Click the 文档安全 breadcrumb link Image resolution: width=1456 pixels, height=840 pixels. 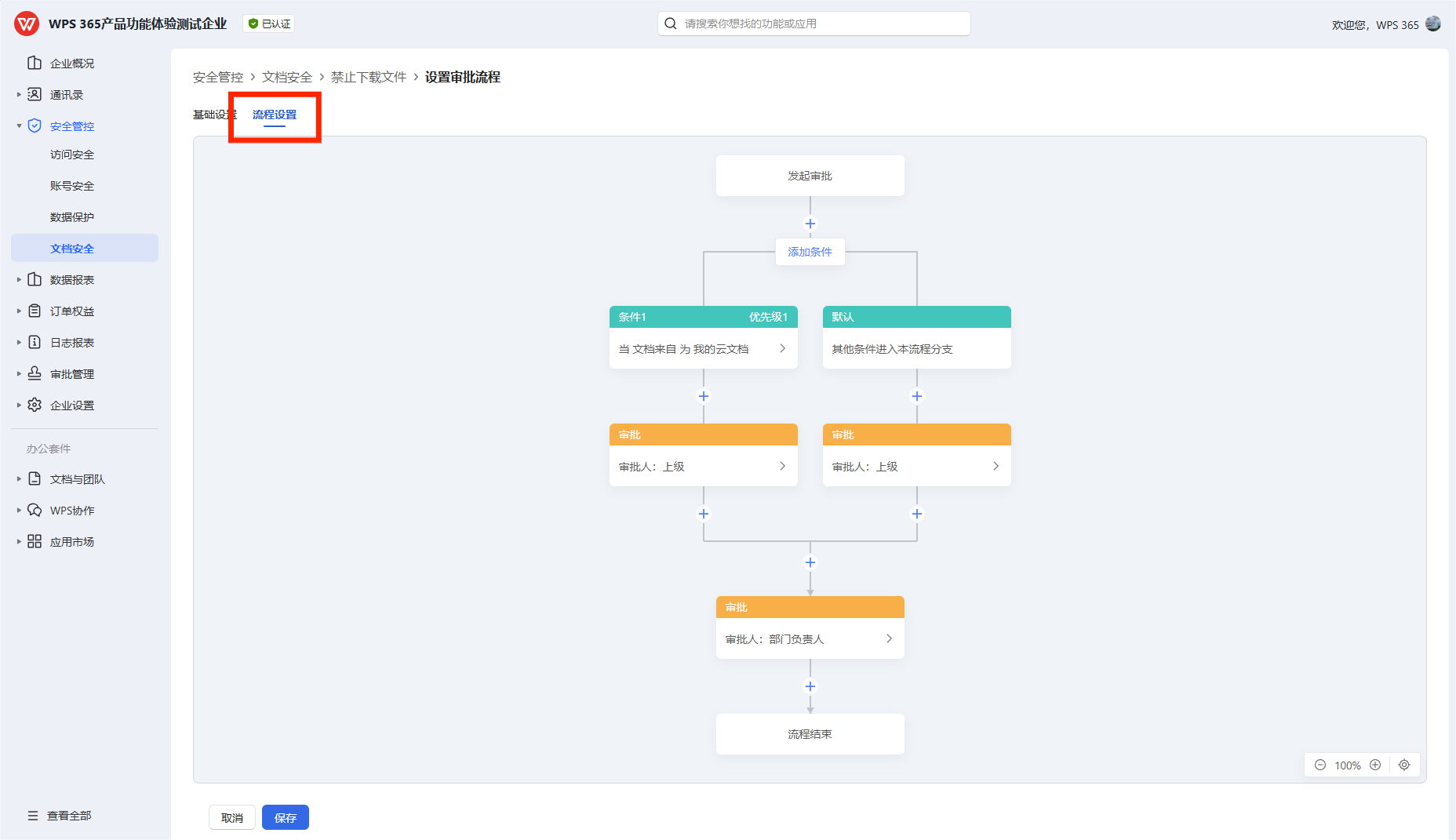coord(287,77)
